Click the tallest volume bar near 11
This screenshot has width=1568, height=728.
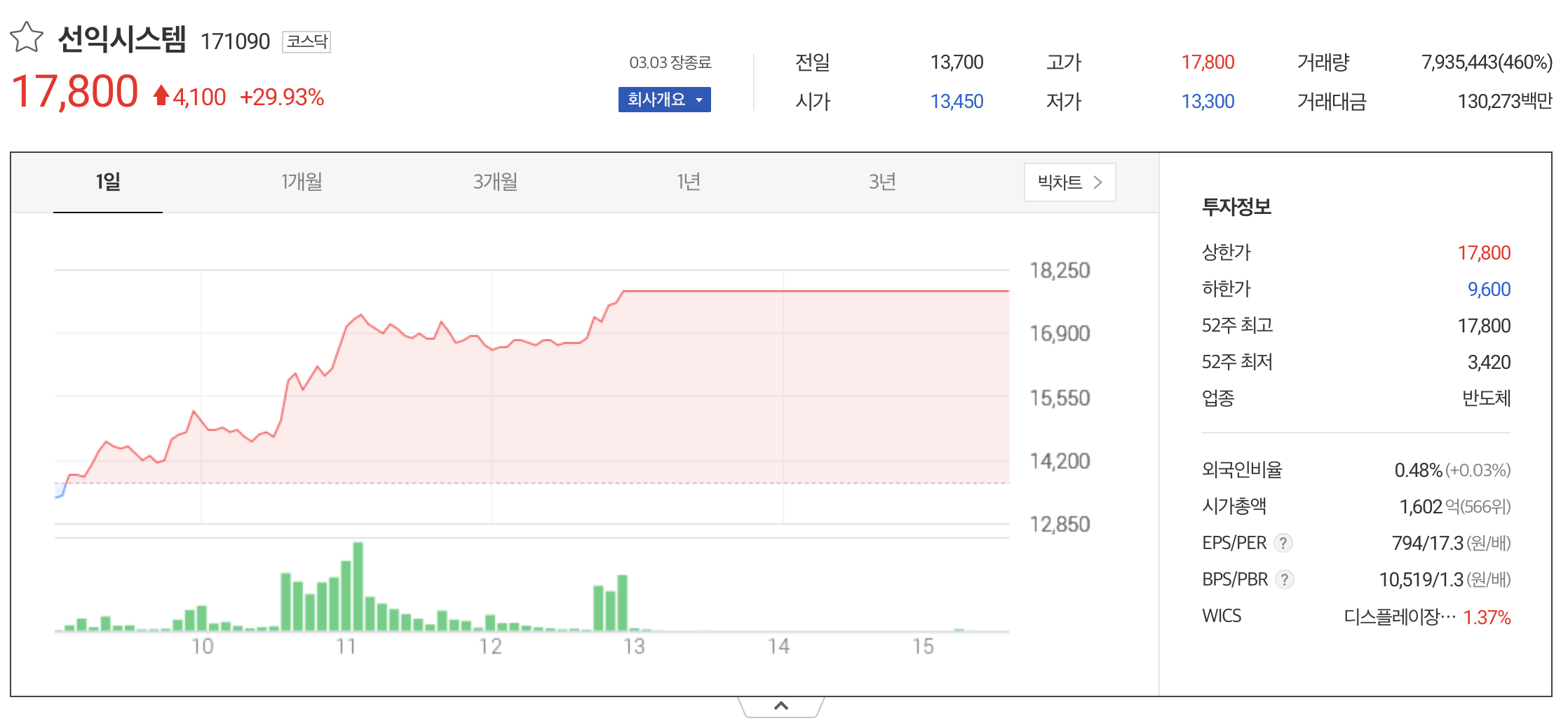[x=358, y=586]
